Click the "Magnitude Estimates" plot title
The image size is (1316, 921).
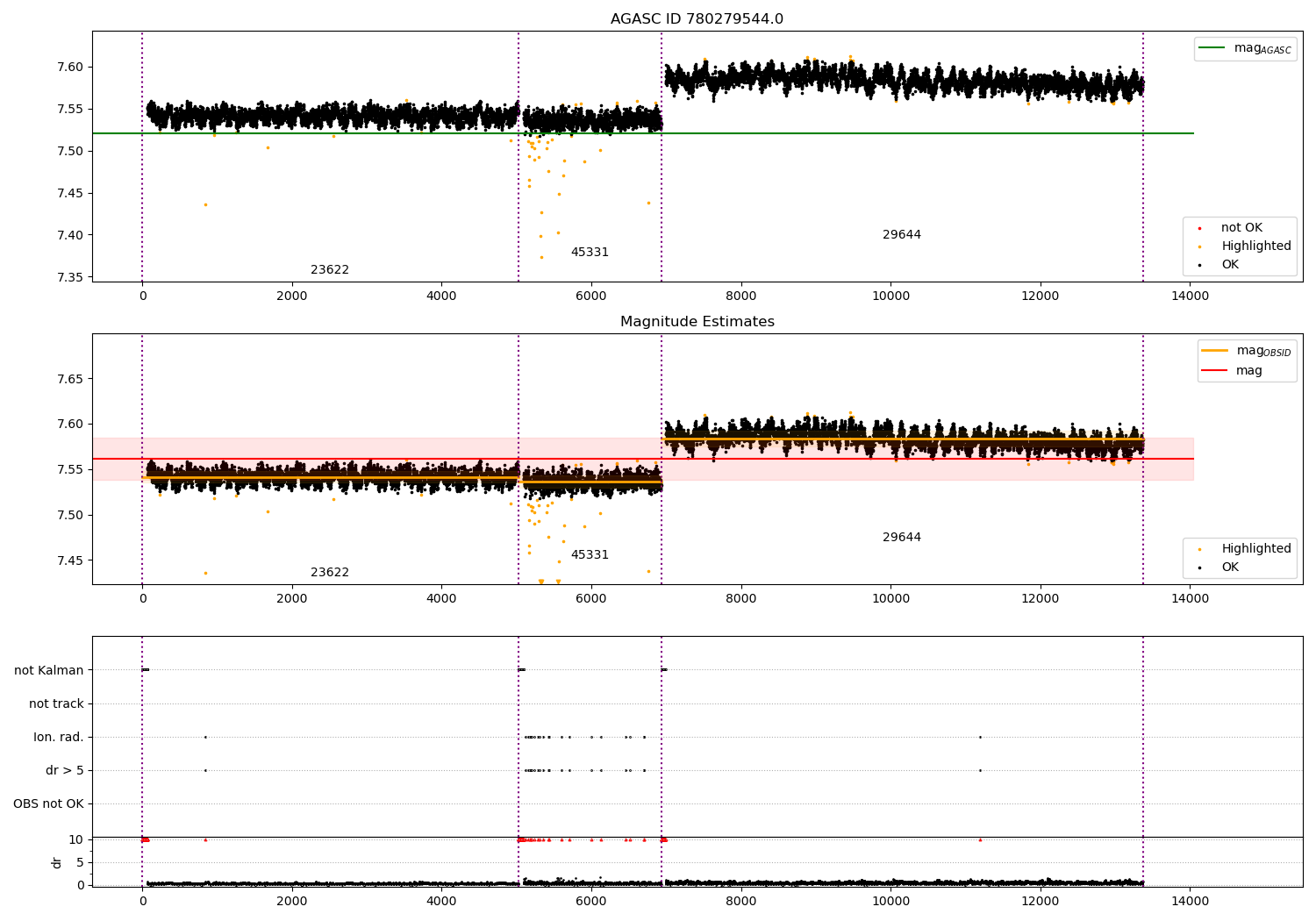pyautogui.click(x=697, y=322)
